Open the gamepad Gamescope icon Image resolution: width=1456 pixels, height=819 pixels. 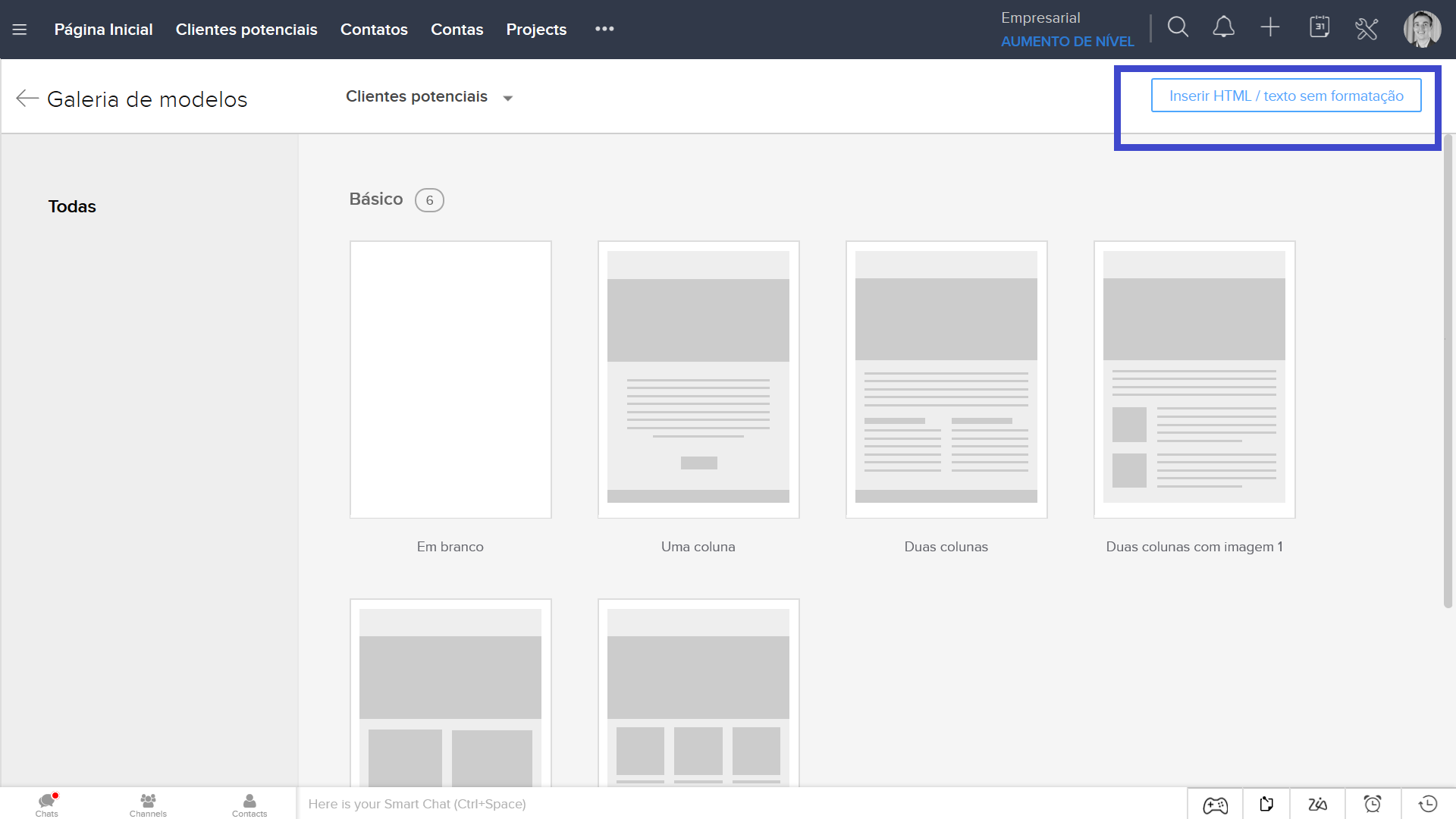1215,804
